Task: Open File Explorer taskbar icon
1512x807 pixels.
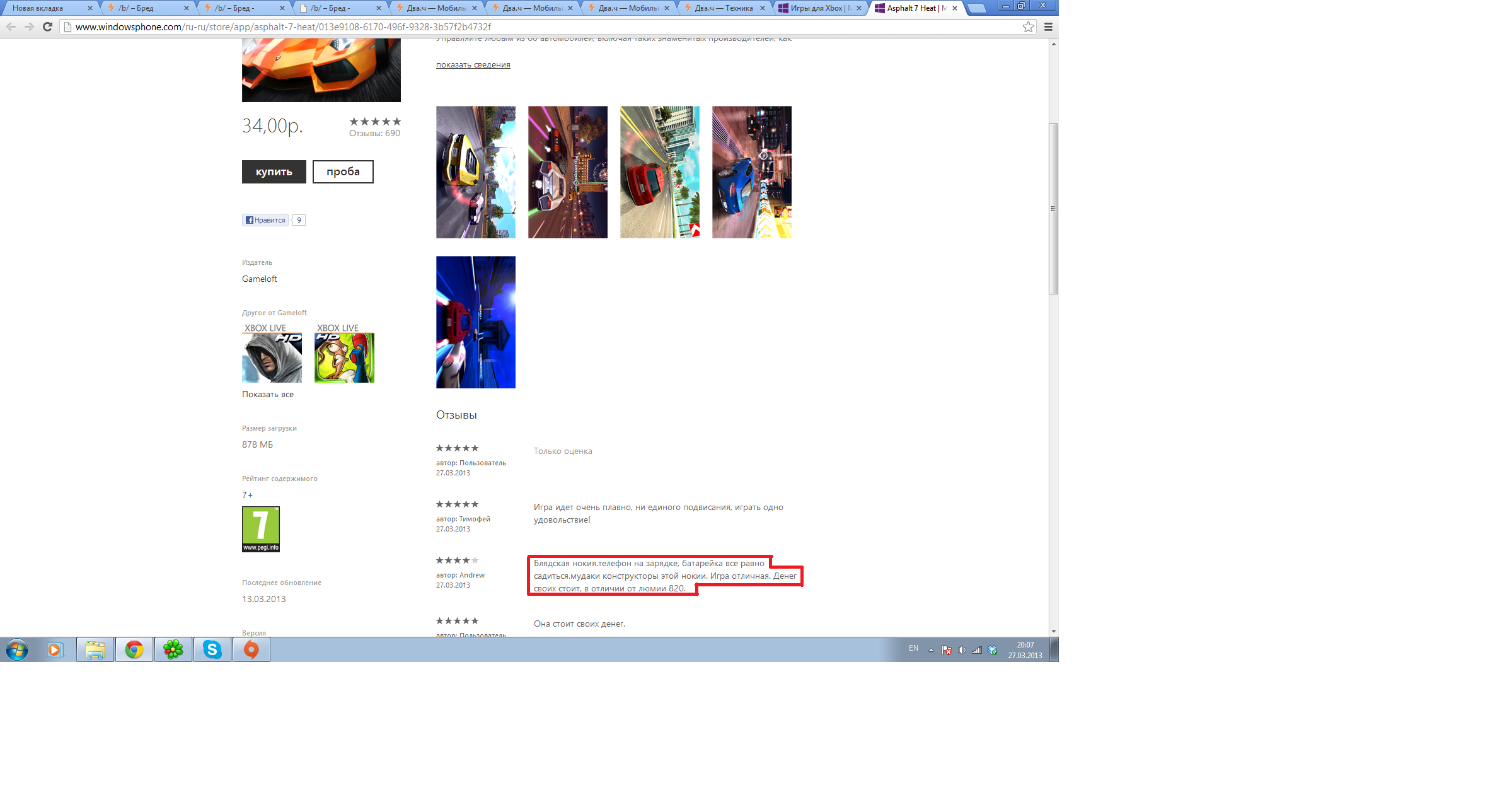Action: point(95,649)
